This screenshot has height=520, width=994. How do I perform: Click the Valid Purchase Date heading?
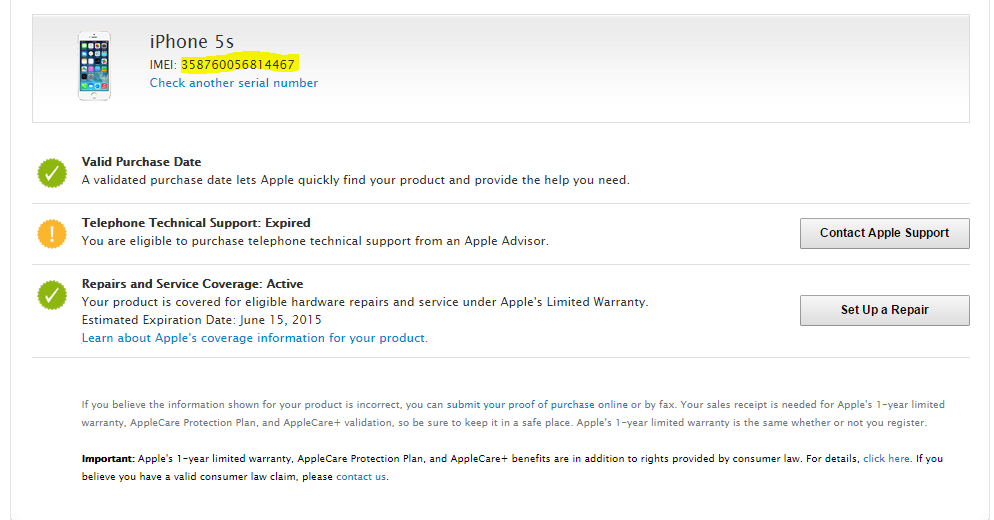(x=141, y=162)
